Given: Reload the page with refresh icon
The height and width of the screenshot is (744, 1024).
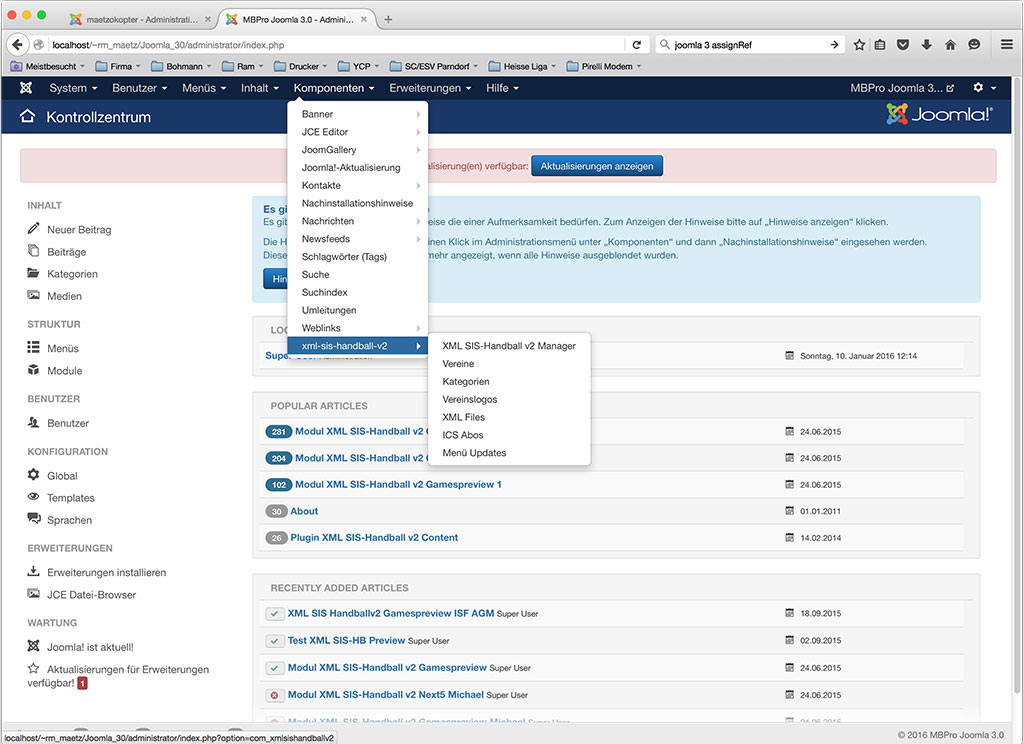Looking at the screenshot, I should coord(637,44).
